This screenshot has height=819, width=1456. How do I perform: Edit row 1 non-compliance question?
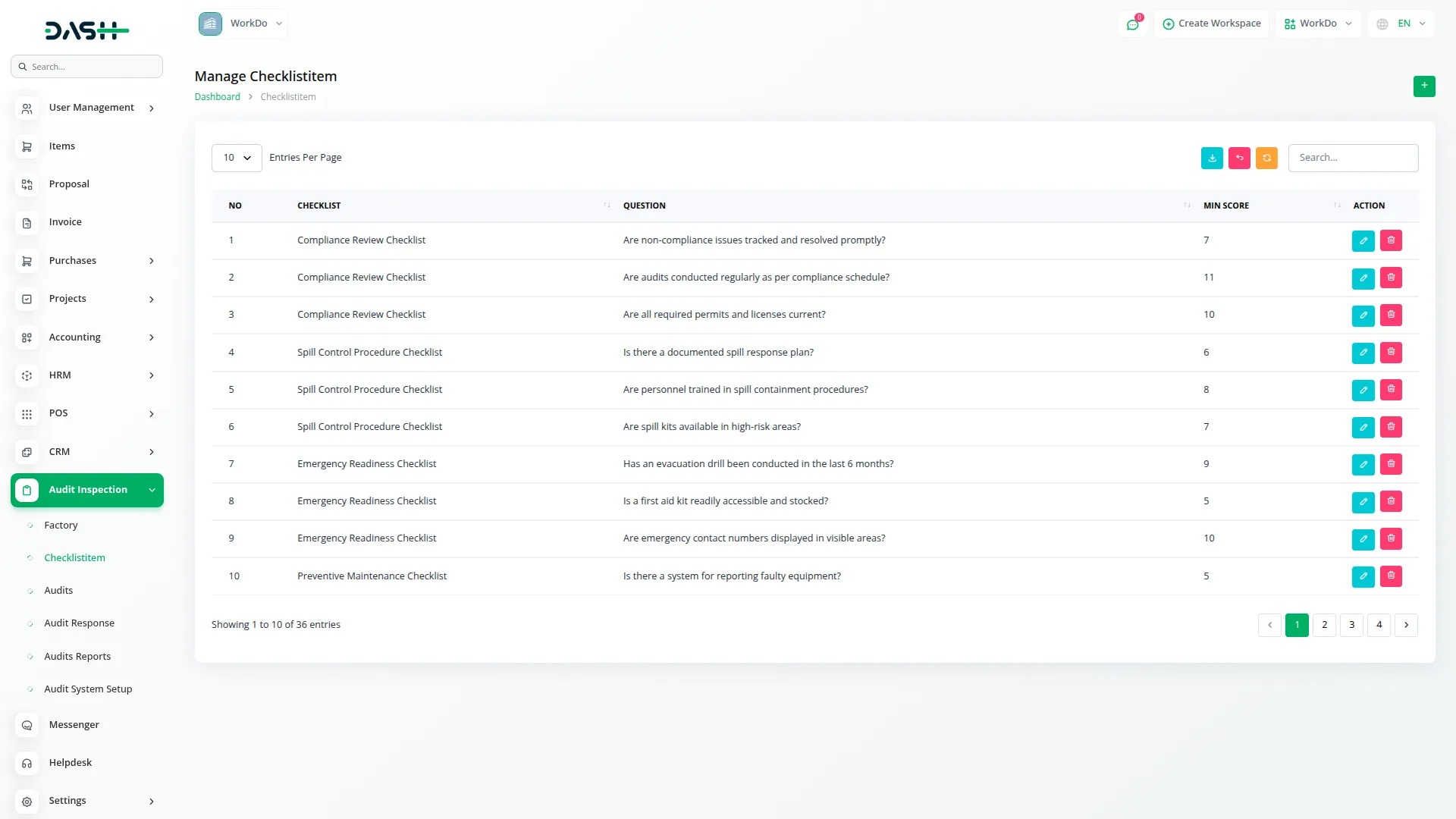tap(1363, 240)
